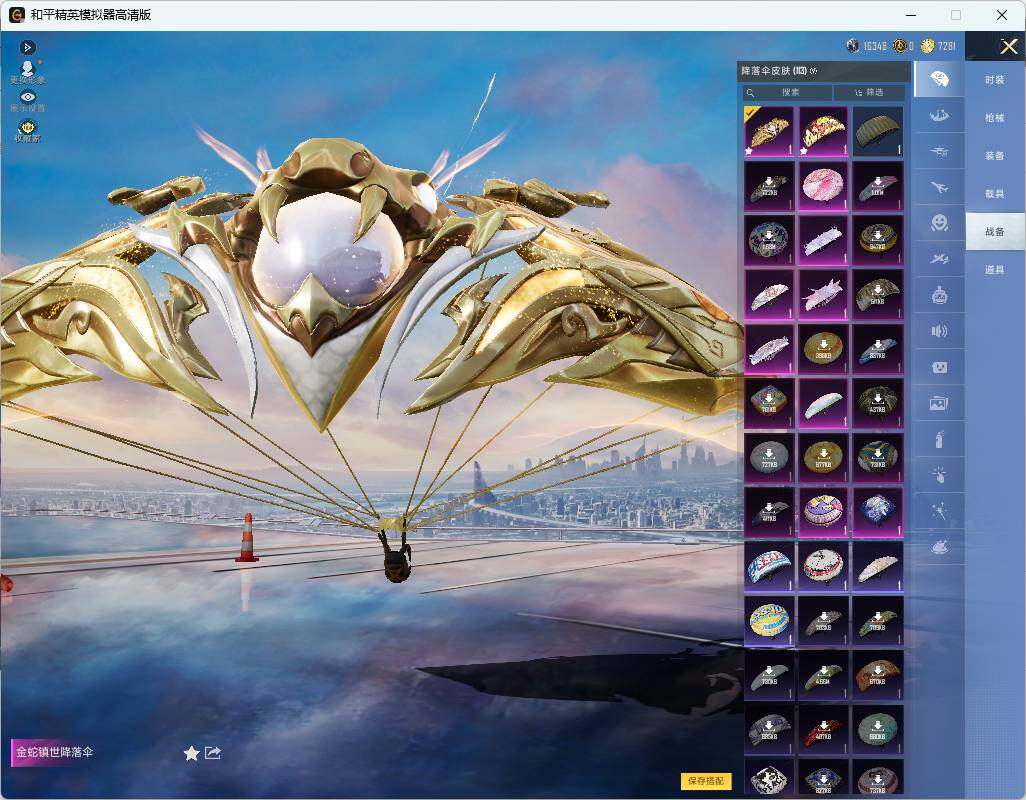Select the roast chicken category icon
The height and width of the screenshot is (800, 1026).
coord(939,547)
